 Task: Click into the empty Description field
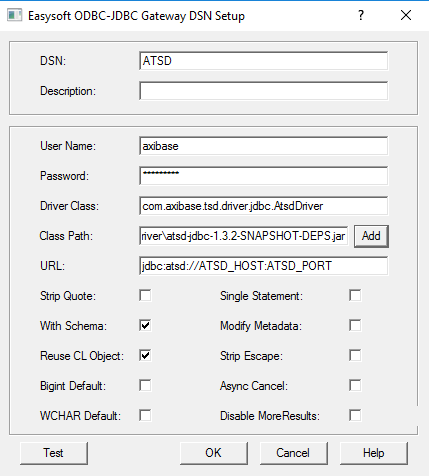pos(264,91)
